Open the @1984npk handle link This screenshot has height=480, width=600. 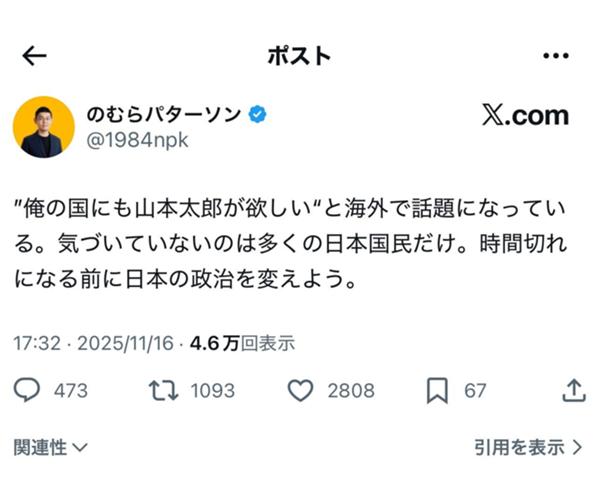point(137,140)
